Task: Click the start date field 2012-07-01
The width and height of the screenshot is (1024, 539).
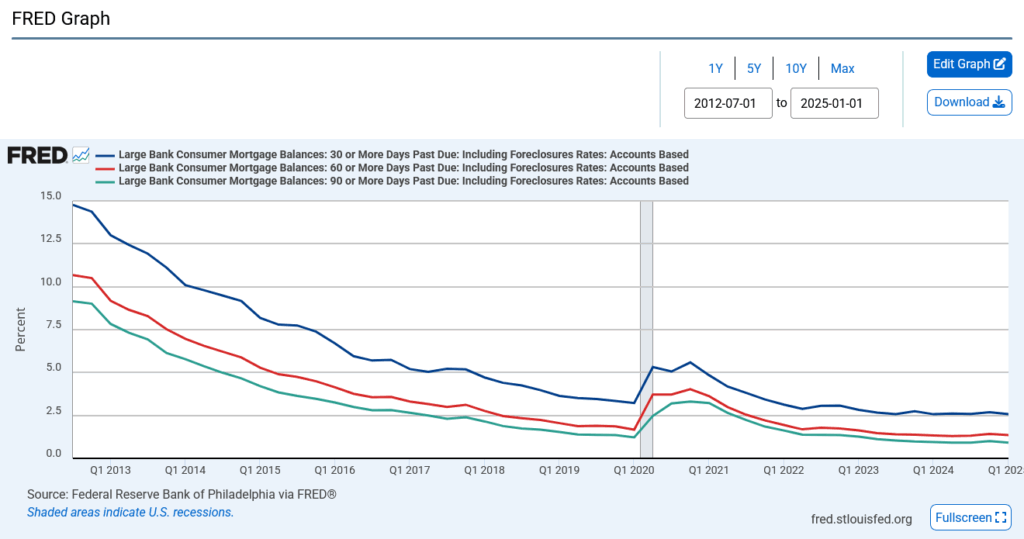Action: 728,103
